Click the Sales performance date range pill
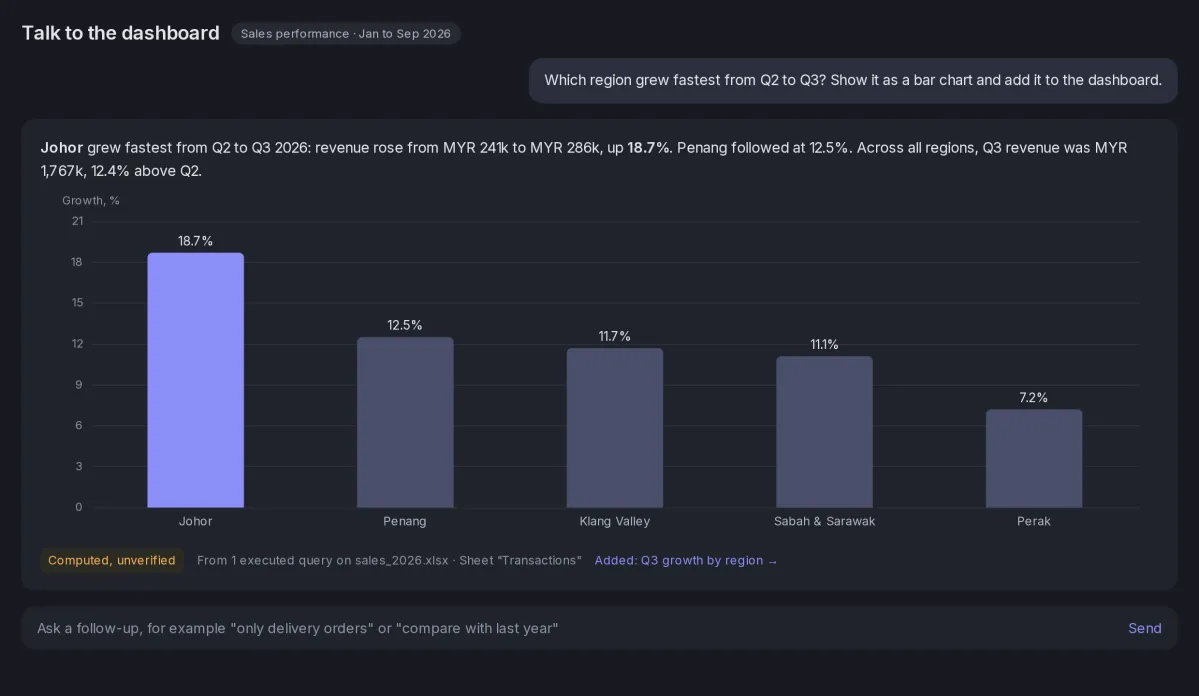1199x696 pixels. pos(346,34)
